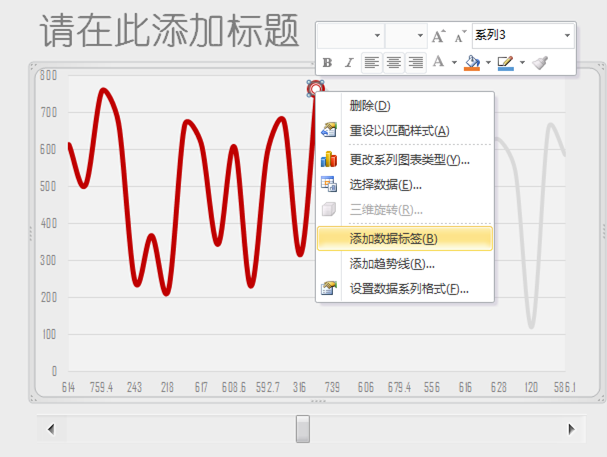Click the scrollbar left arrow
This screenshot has width=607, height=457.
click(x=51, y=429)
